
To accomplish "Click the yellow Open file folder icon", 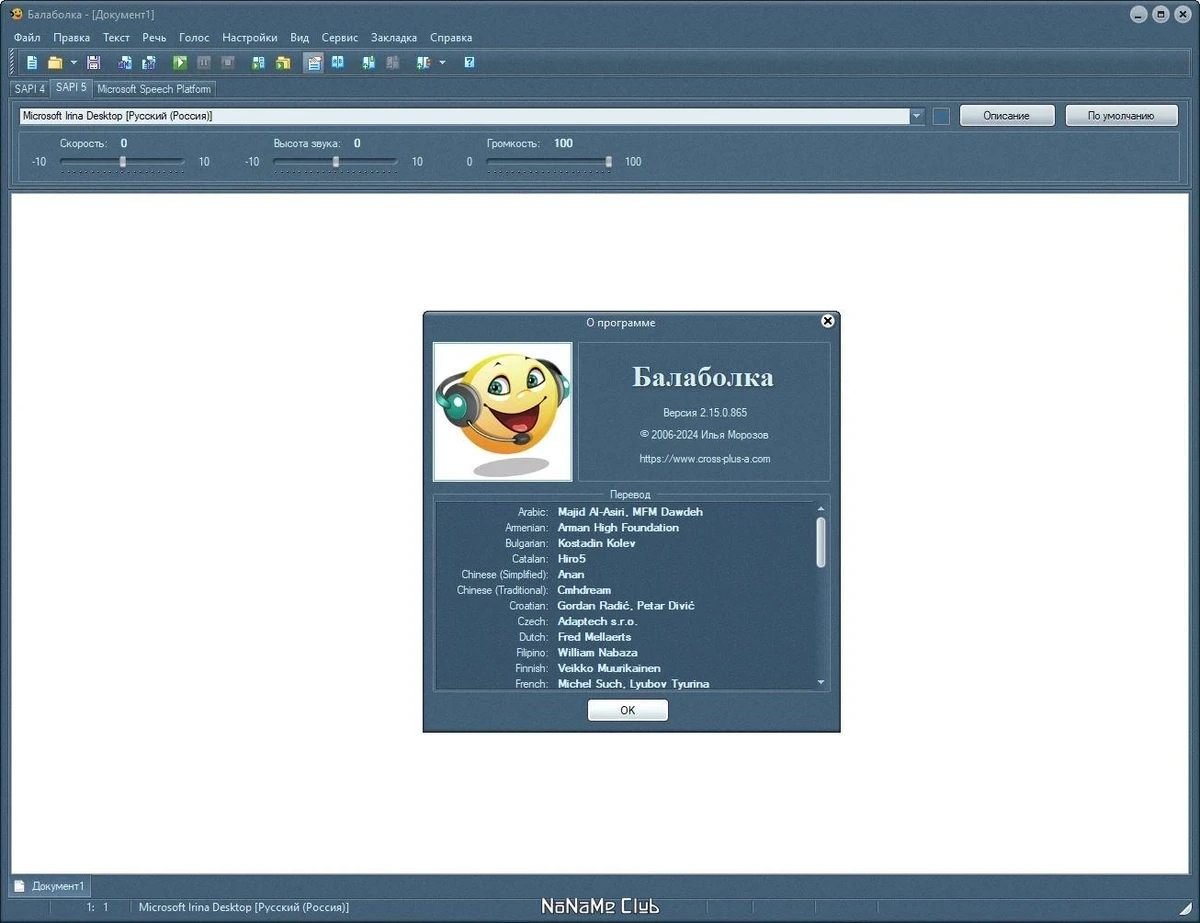I will (55, 62).
